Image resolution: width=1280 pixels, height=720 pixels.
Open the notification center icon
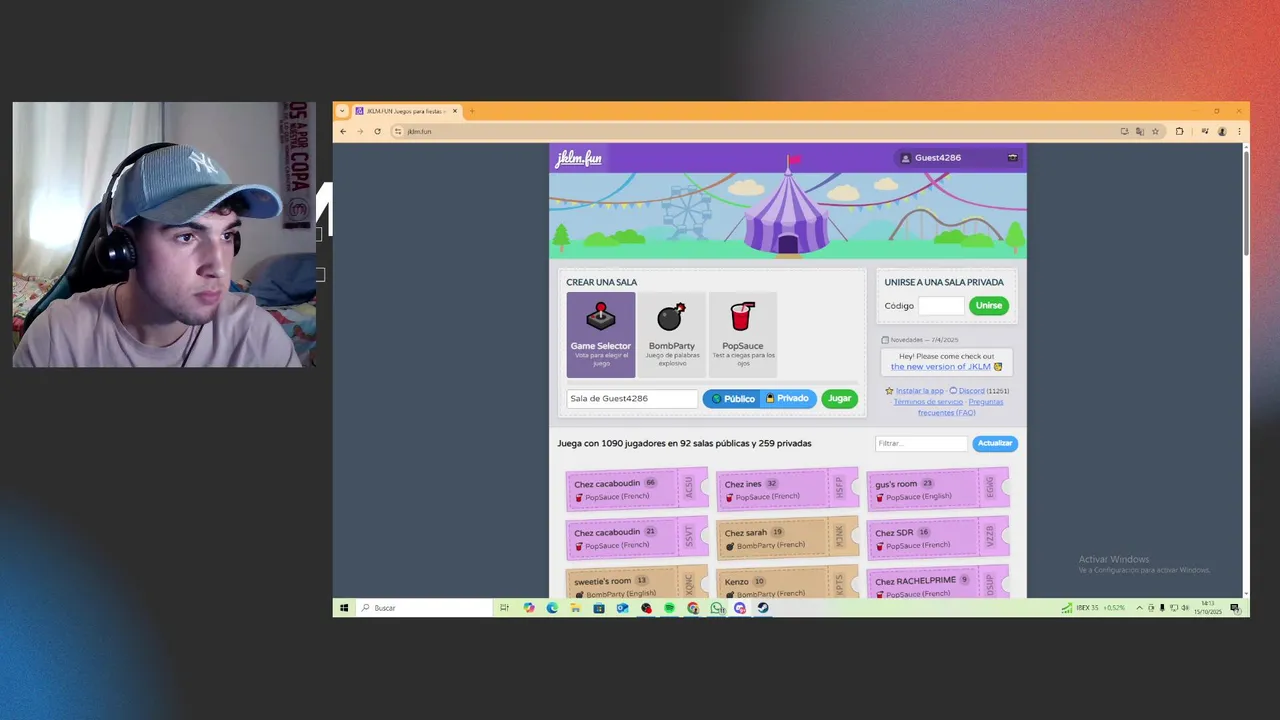point(1235,608)
